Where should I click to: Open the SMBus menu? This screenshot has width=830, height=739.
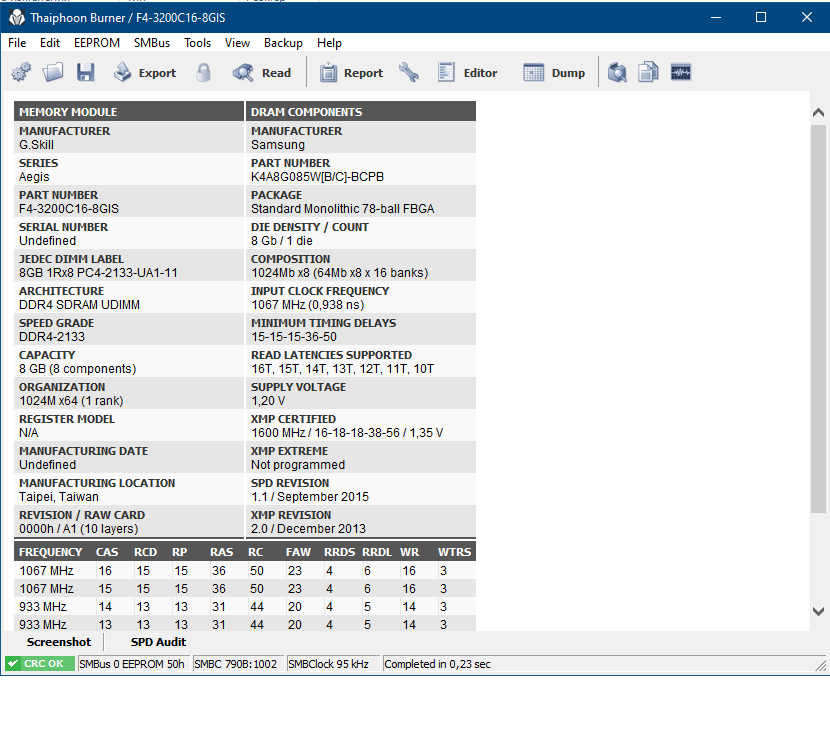point(152,43)
